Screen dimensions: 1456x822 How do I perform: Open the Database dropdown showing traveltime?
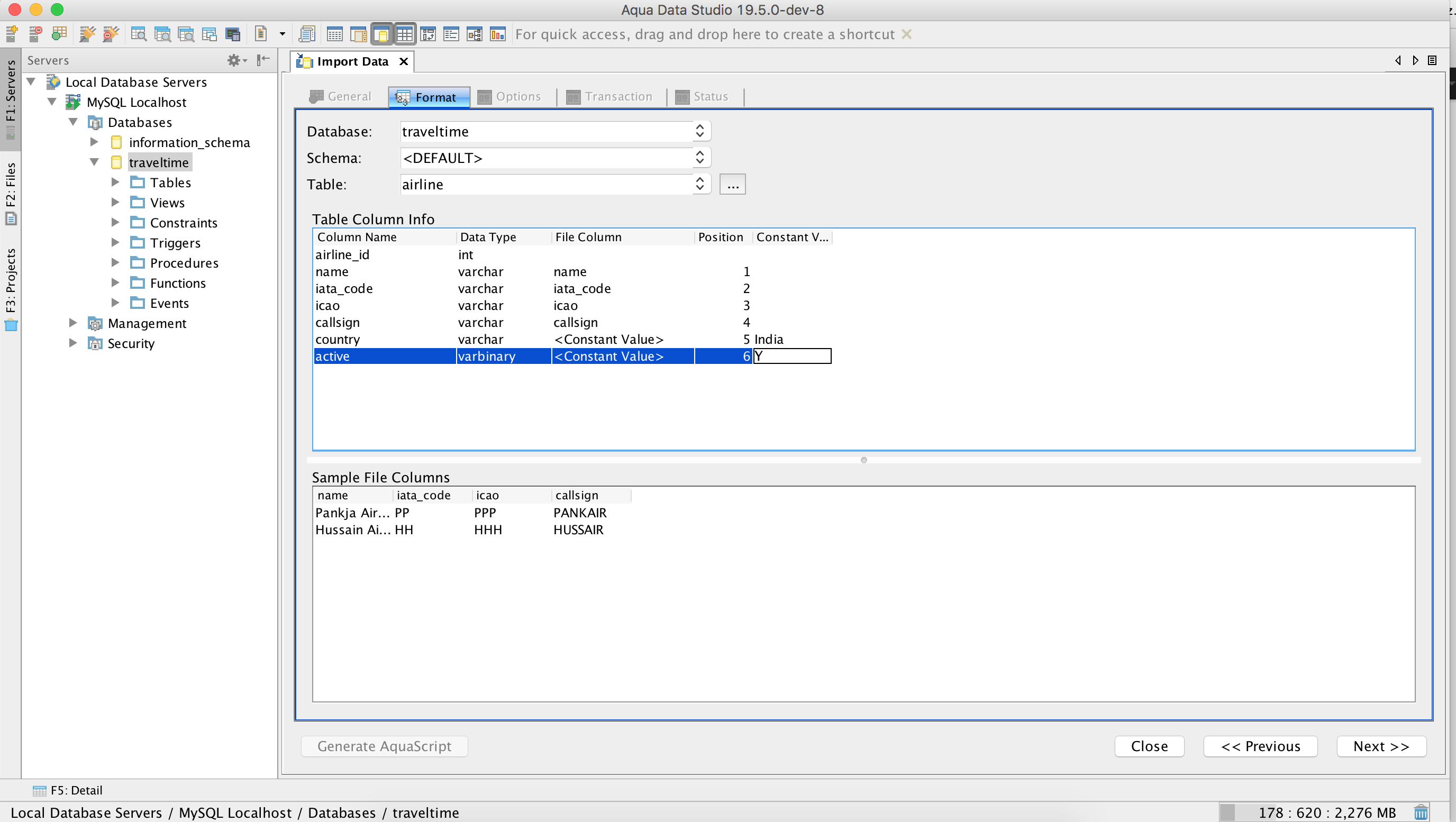point(700,131)
